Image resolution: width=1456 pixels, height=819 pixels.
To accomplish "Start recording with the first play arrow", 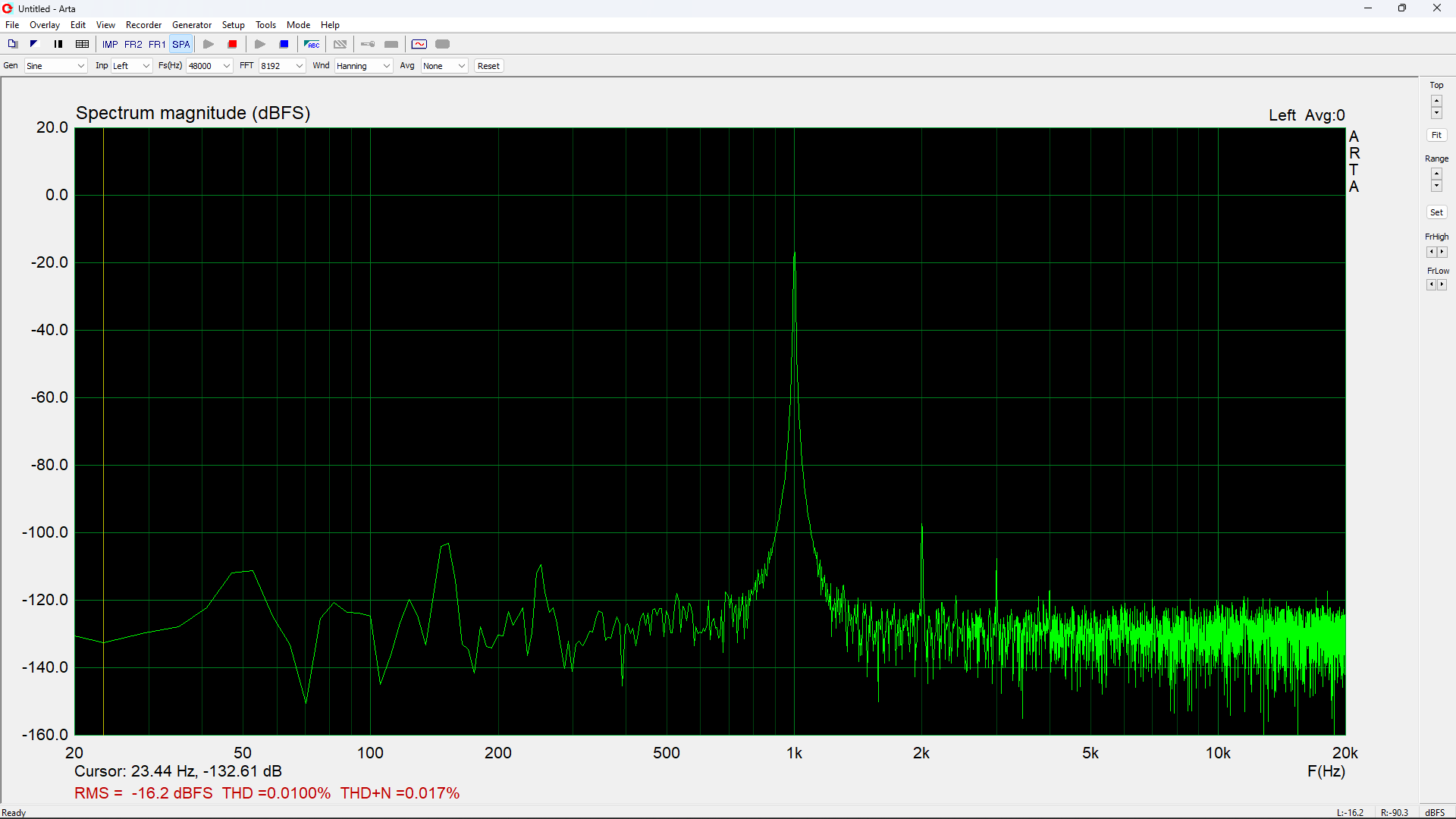I will [209, 44].
